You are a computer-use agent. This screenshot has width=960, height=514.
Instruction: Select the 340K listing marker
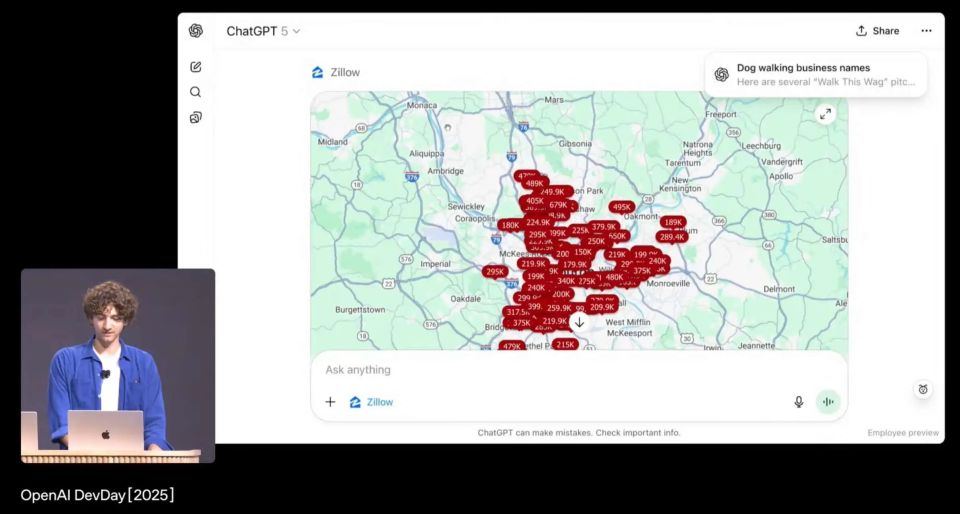pyautogui.click(x=566, y=281)
